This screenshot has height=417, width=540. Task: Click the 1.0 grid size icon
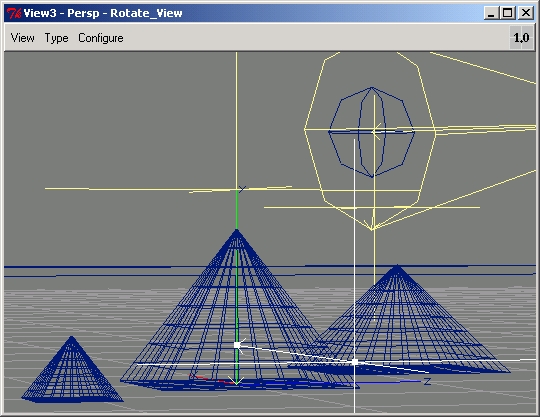pyautogui.click(x=521, y=38)
